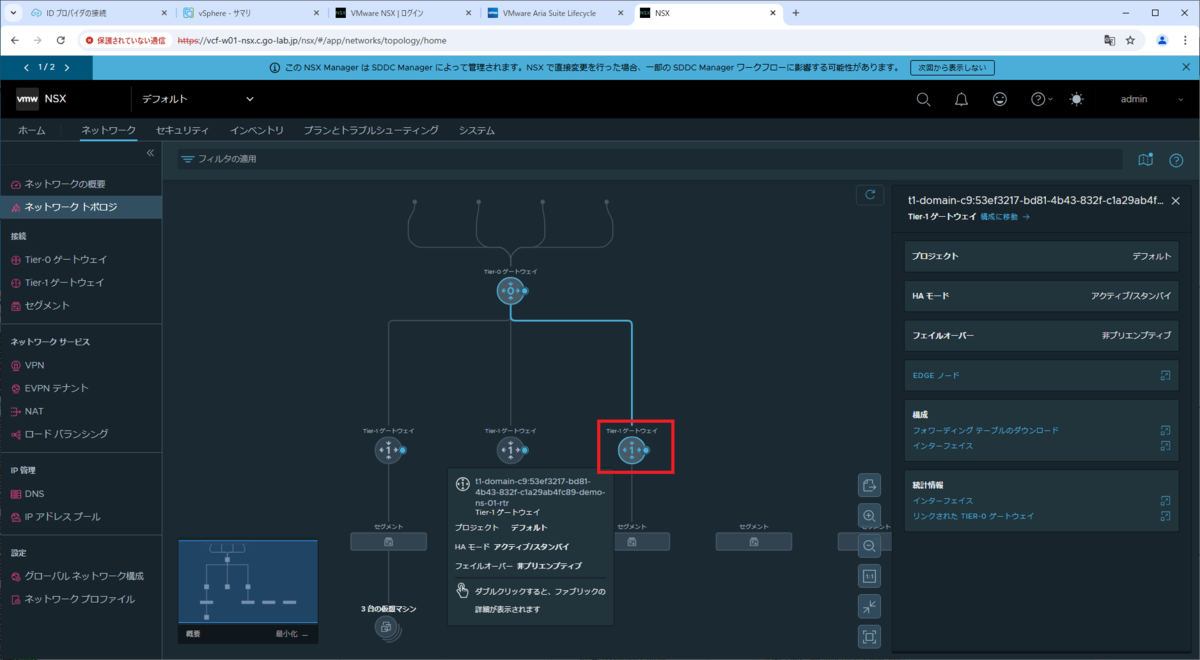Screen dimensions: 1200x660
Task: Open the NSX search icon
Action: point(923,99)
